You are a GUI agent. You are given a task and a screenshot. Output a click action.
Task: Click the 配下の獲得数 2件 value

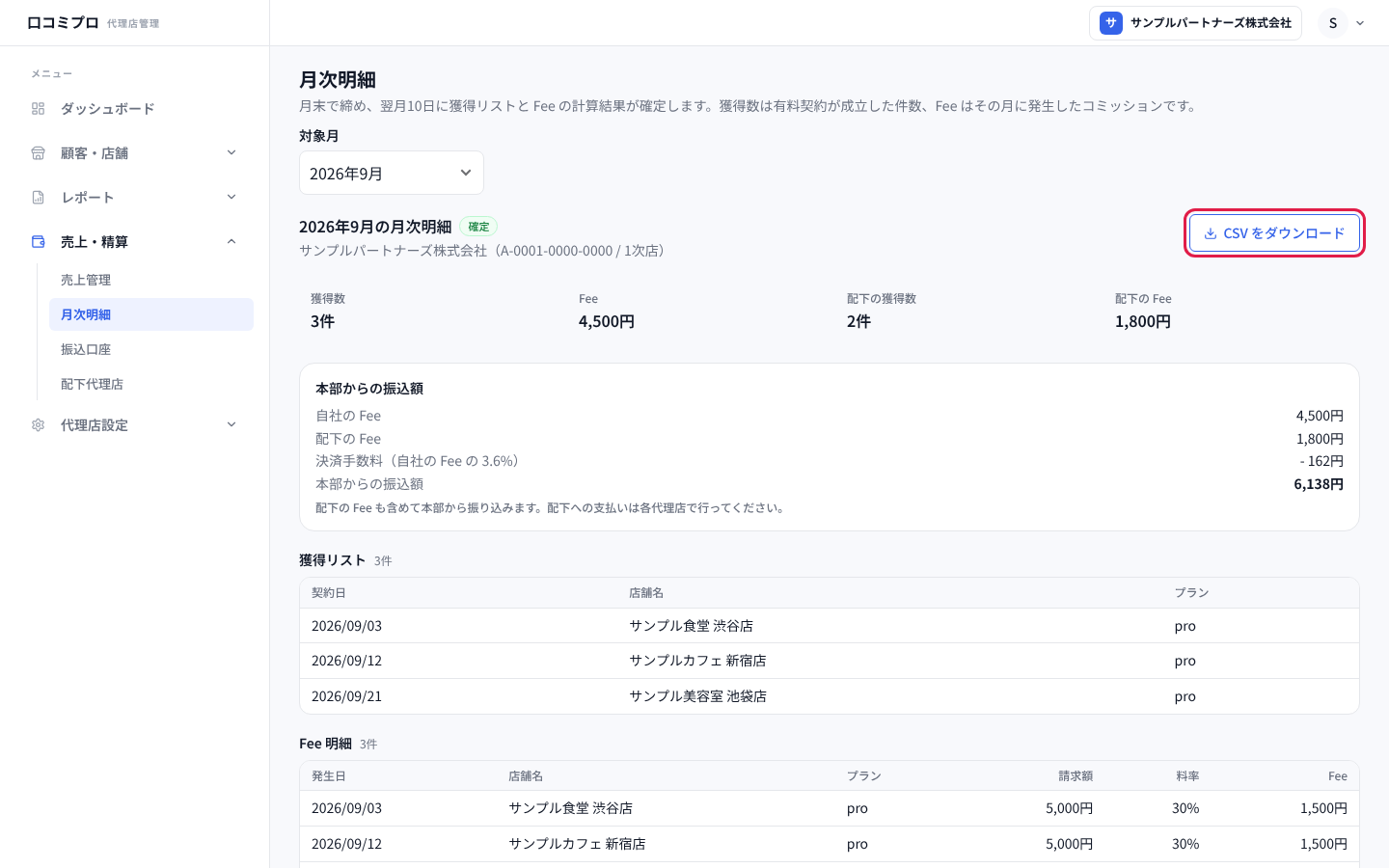tap(858, 322)
